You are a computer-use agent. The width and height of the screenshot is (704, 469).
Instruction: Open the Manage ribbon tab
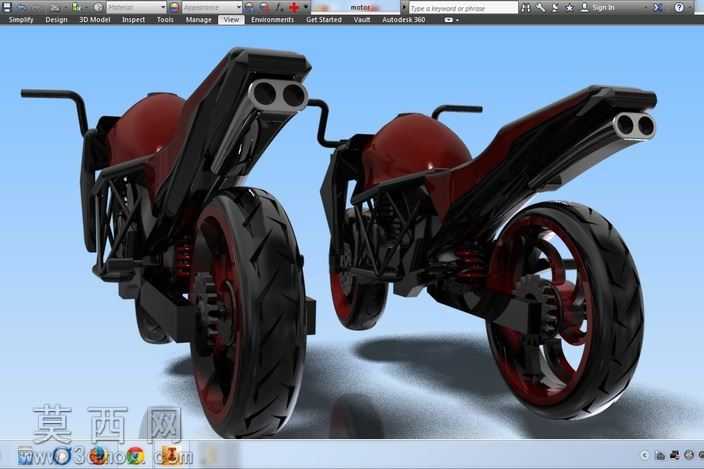pos(198,20)
